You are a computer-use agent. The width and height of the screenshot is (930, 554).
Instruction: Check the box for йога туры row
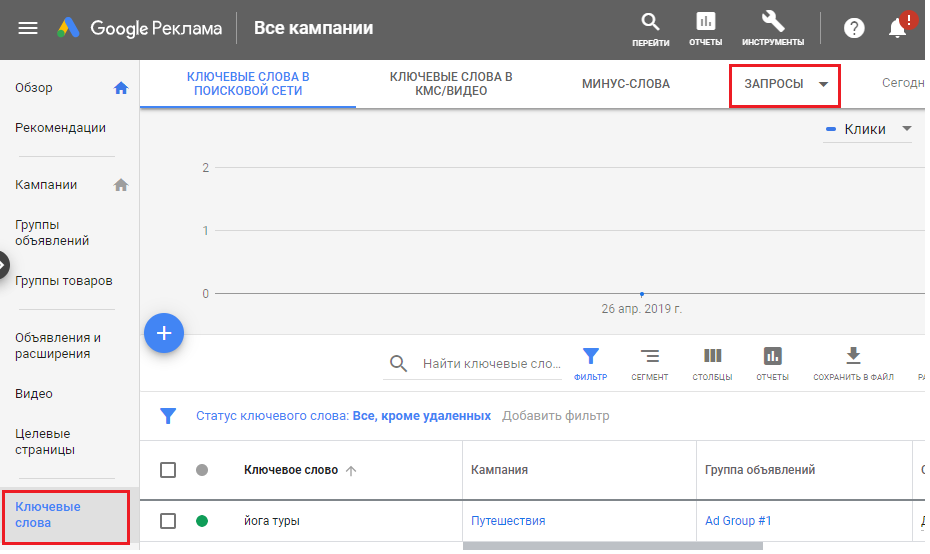click(x=168, y=521)
